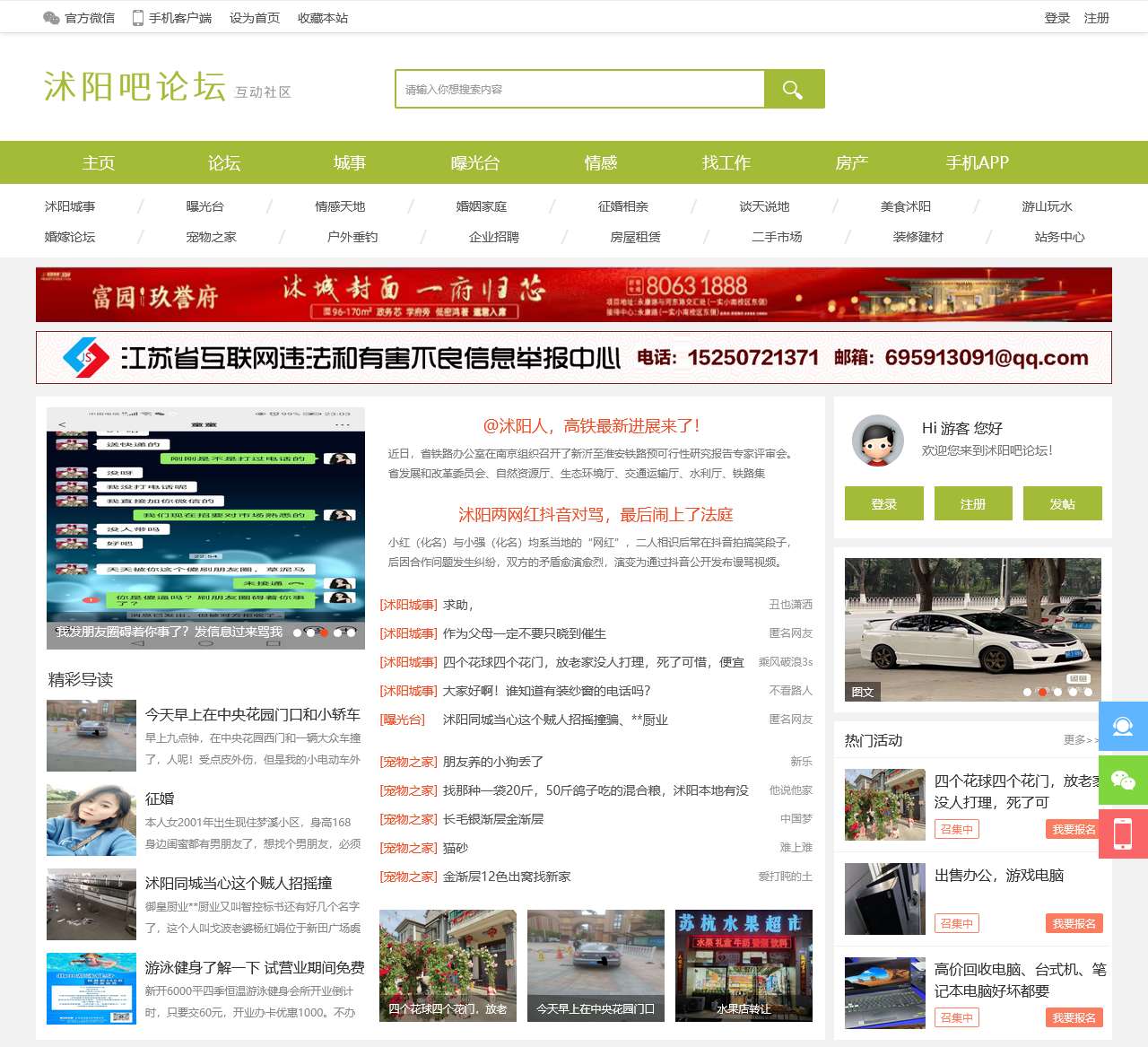Open the 沭阳同城当心这个贼人 article thumbnail
1148x1047 pixels.
(x=91, y=904)
